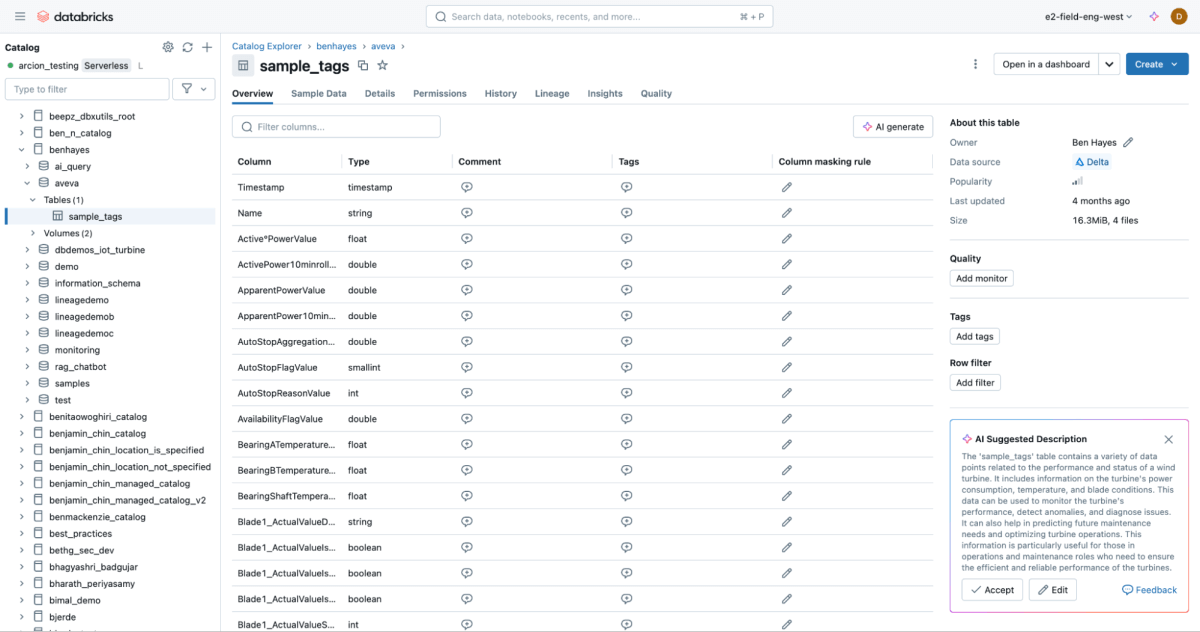Open the Lineage tab
The height and width of the screenshot is (632, 1200).
point(552,93)
